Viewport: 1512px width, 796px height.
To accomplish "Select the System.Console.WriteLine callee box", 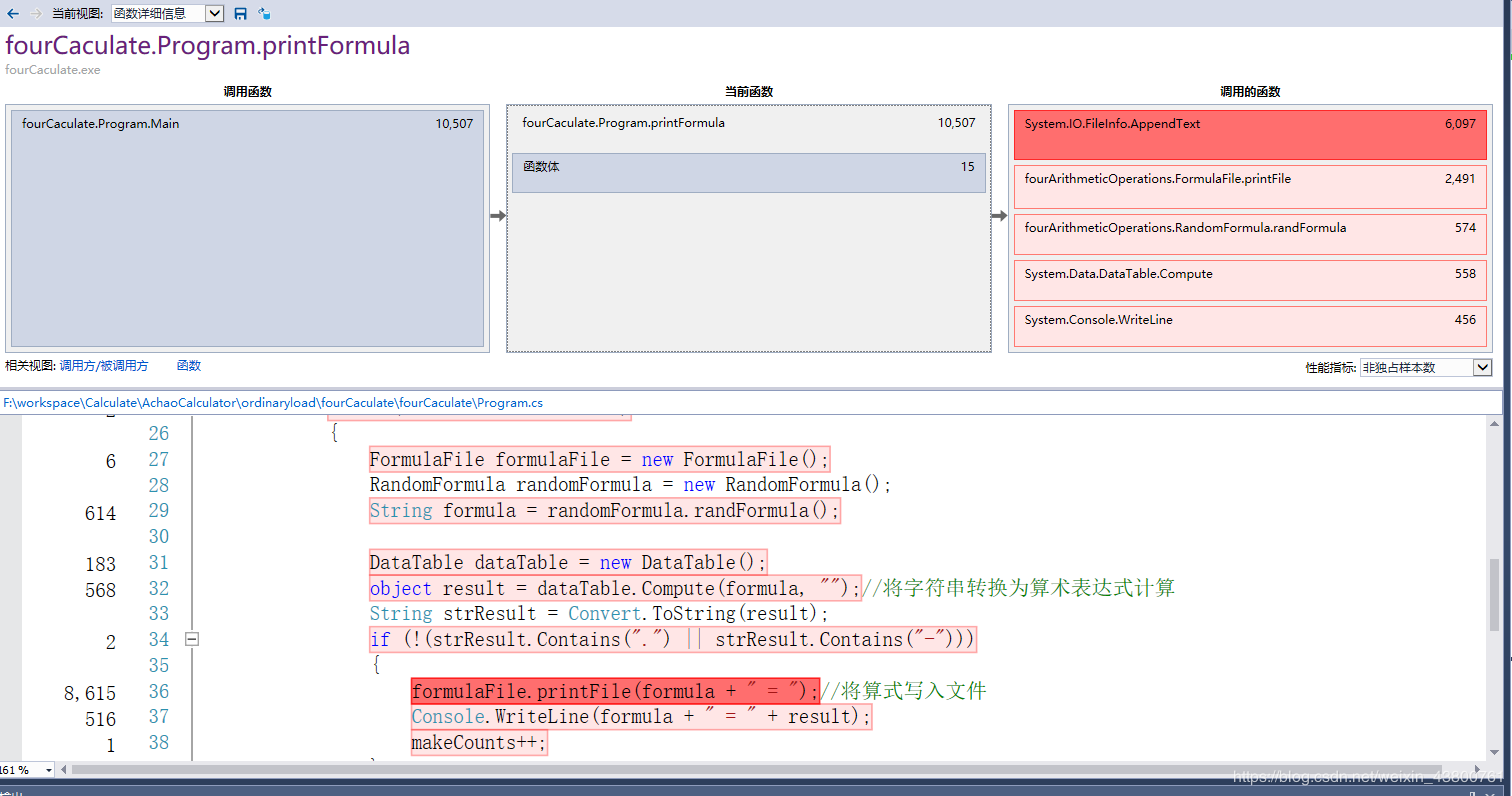I will [1250, 326].
